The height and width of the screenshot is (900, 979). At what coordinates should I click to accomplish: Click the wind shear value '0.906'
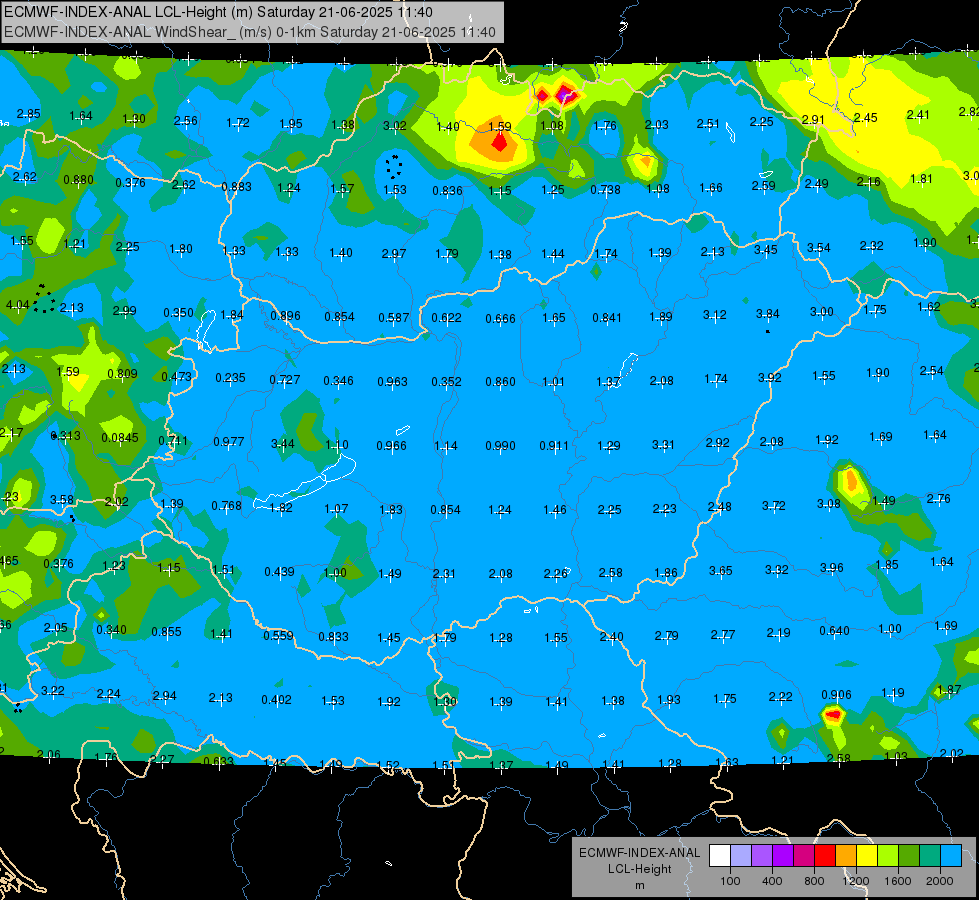point(836,695)
